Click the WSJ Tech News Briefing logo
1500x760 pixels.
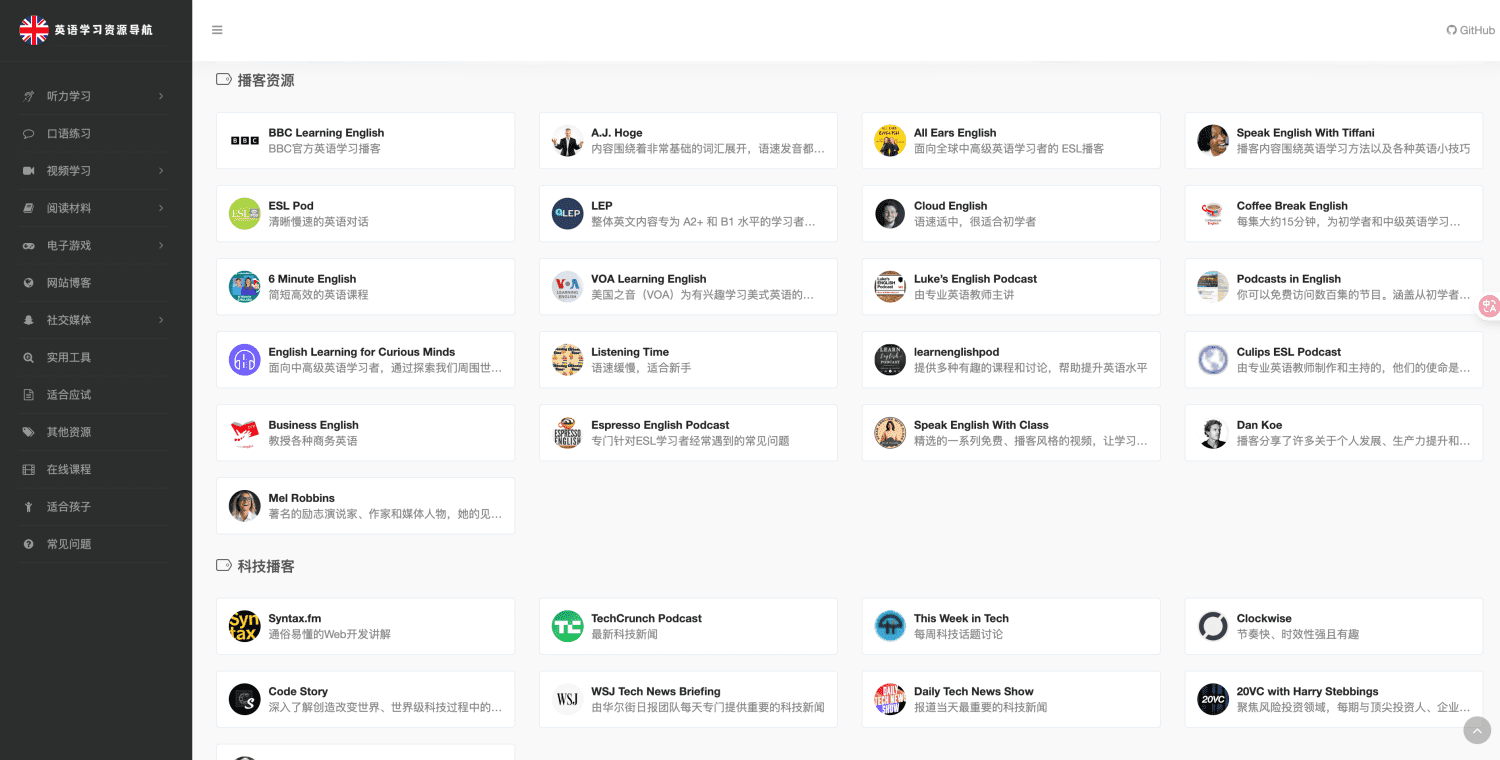567,700
